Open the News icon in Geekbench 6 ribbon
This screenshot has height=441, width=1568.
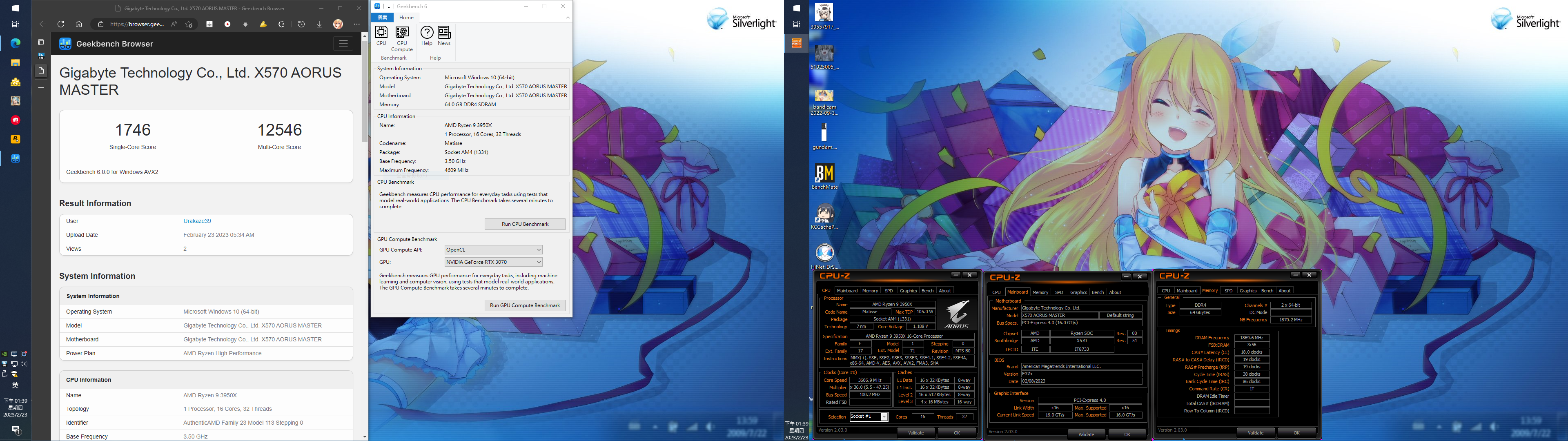pyautogui.click(x=444, y=36)
